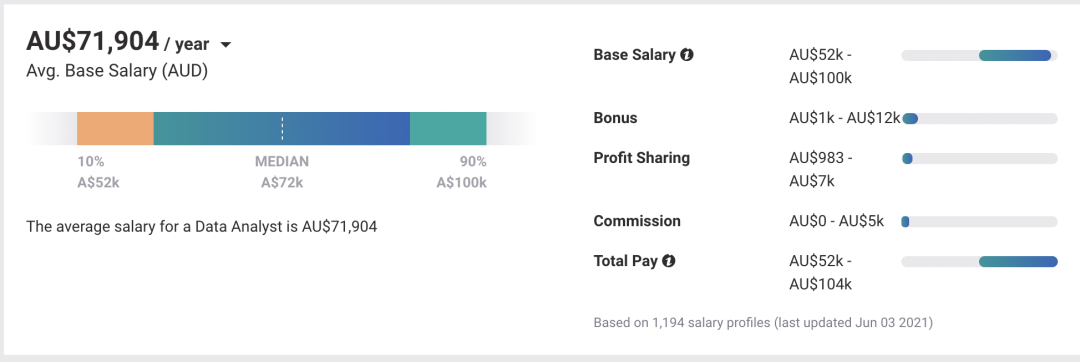1080x362 pixels.
Task: Click the 90% A$100k label
Action: [461, 172]
